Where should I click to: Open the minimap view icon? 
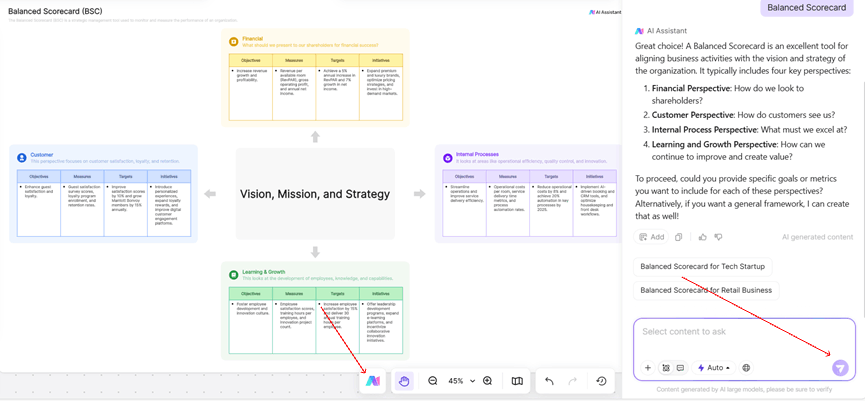click(x=517, y=381)
